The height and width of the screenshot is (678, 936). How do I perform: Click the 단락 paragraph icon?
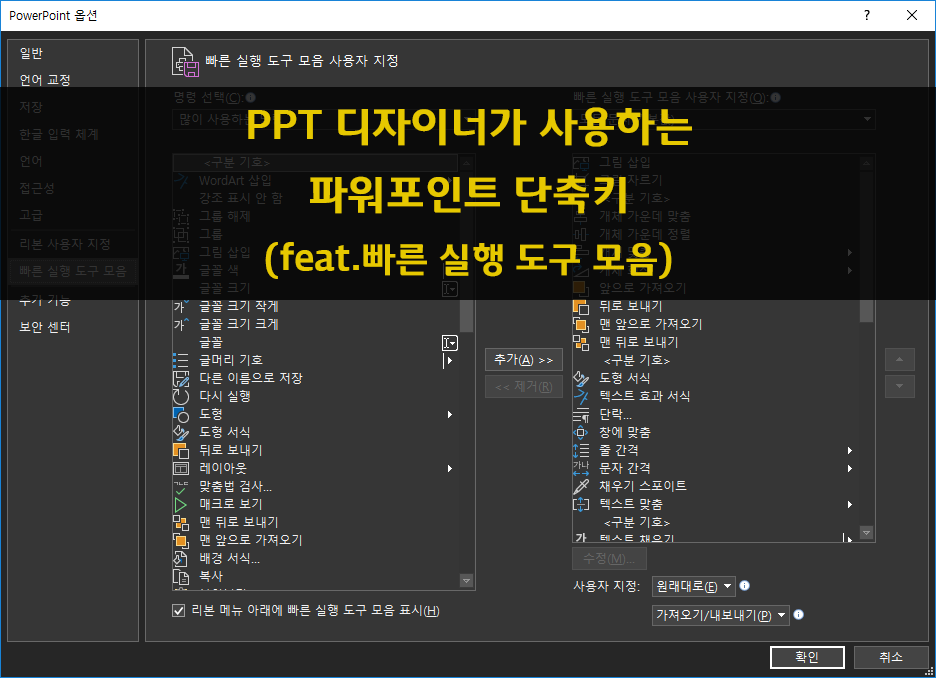click(581, 414)
